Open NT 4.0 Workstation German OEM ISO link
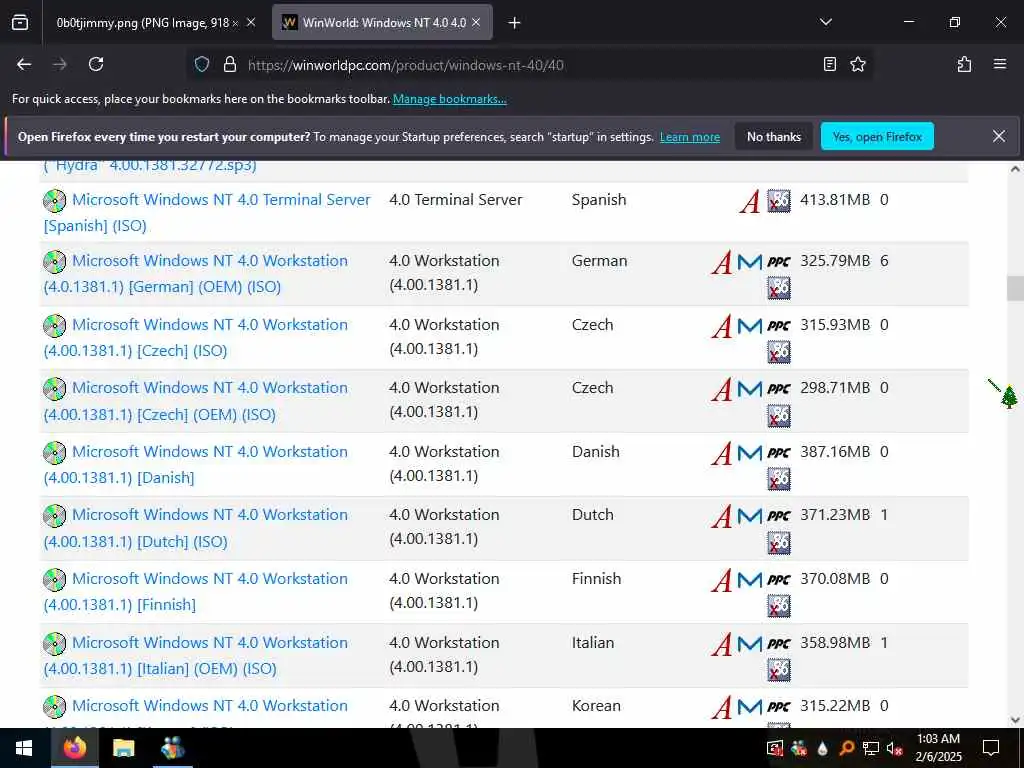The height and width of the screenshot is (768, 1024). [195, 274]
